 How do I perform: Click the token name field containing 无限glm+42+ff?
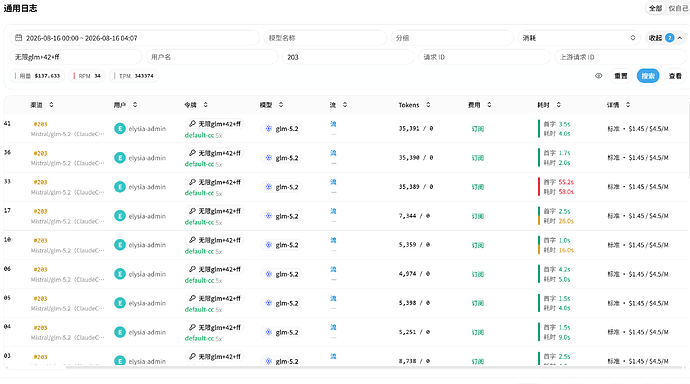tap(76, 57)
